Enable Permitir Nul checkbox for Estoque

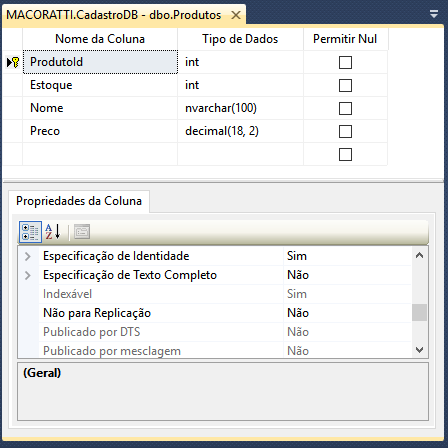point(345,85)
